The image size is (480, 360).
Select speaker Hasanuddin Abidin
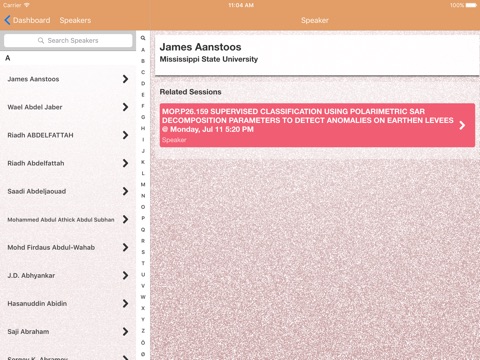point(68,303)
